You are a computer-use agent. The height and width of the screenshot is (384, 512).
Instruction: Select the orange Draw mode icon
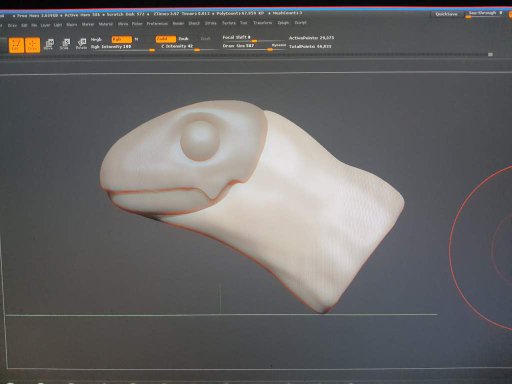pyautogui.click(x=32, y=45)
